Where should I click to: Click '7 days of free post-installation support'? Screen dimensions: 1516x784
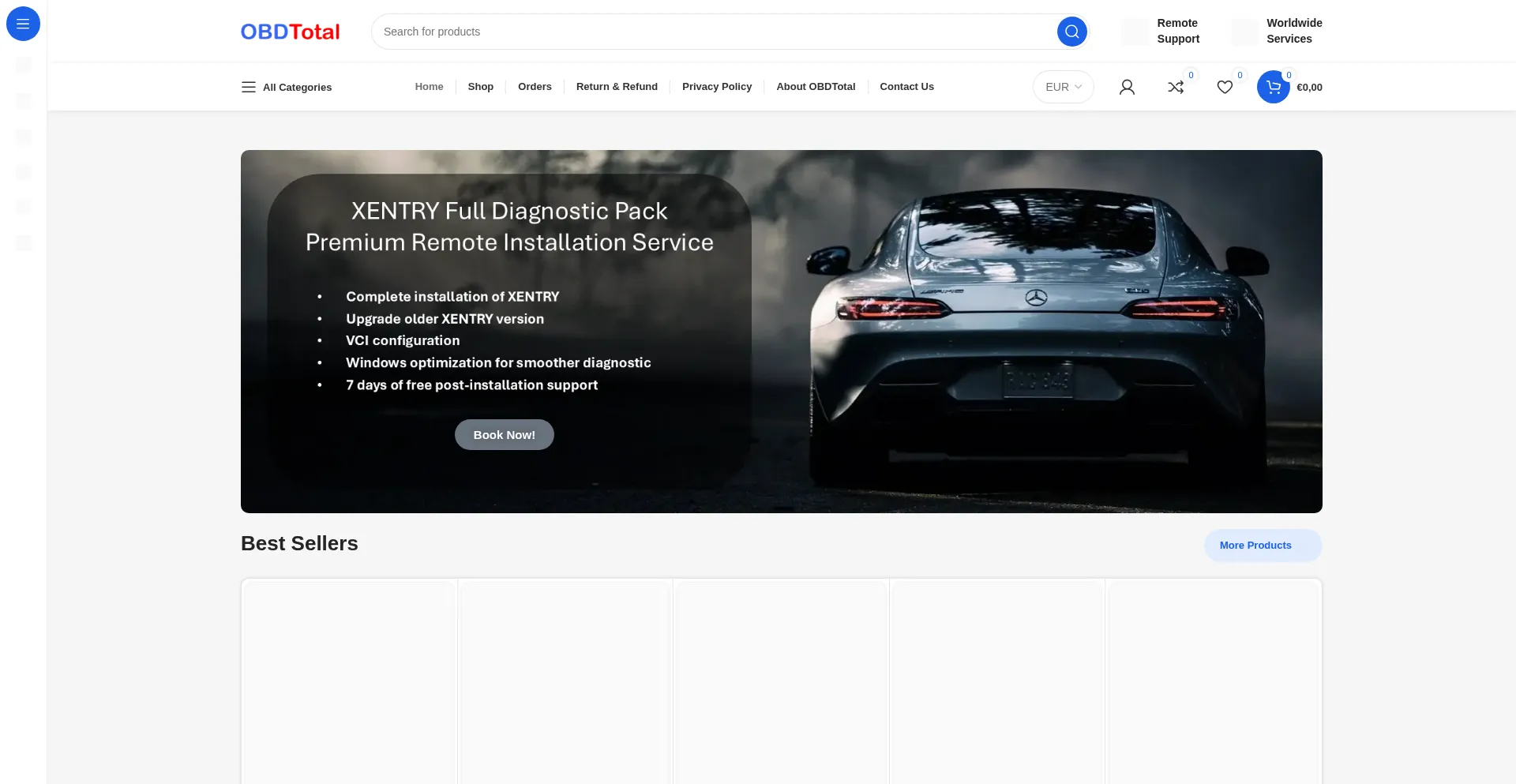point(471,384)
